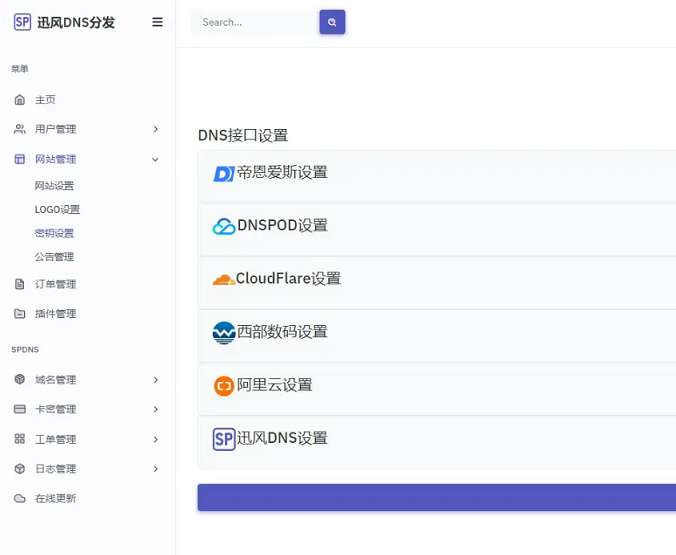Expand the 卡密管理 menu chevron

155,409
